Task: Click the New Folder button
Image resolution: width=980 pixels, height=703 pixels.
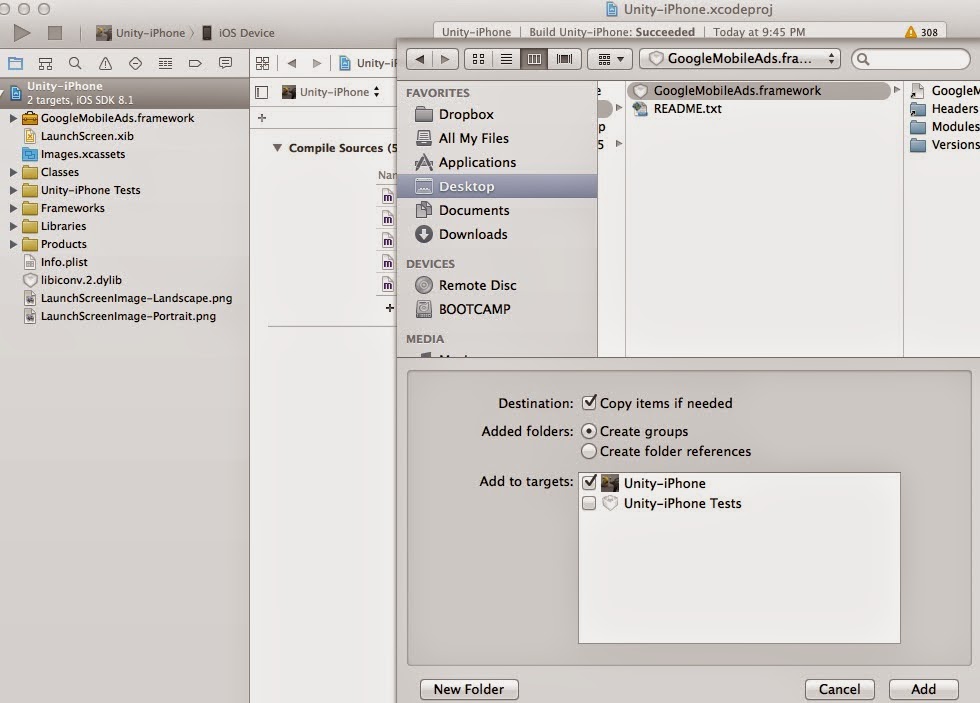Action: pyautogui.click(x=469, y=689)
